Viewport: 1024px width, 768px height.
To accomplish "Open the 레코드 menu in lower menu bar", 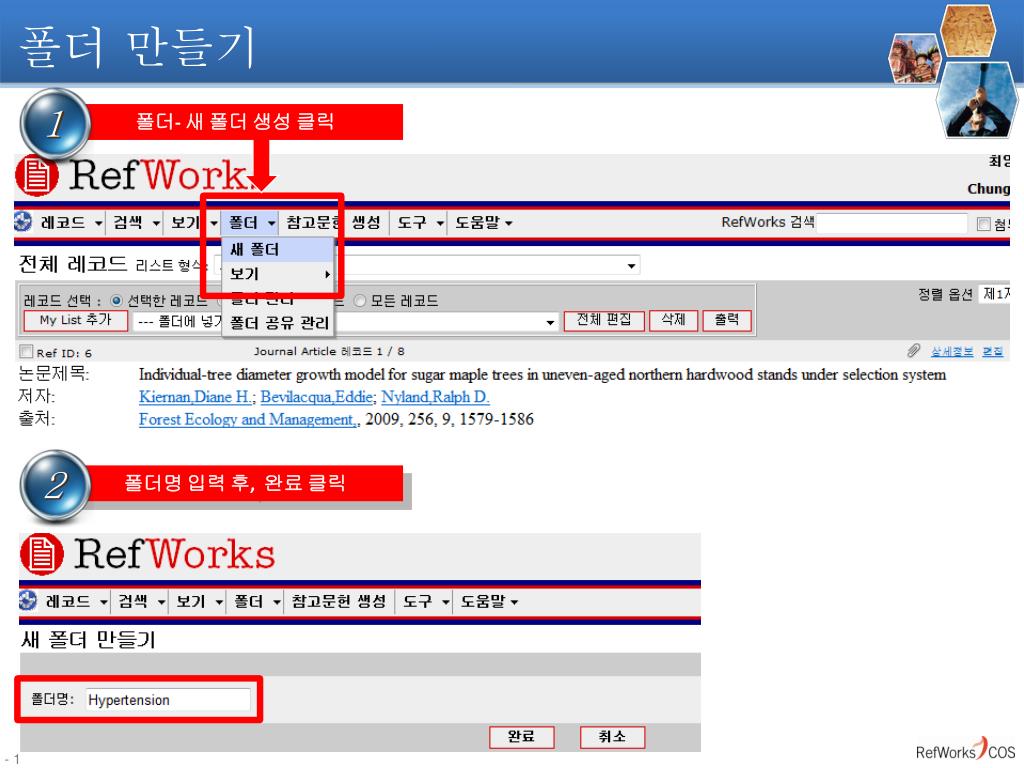I will 76,601.
